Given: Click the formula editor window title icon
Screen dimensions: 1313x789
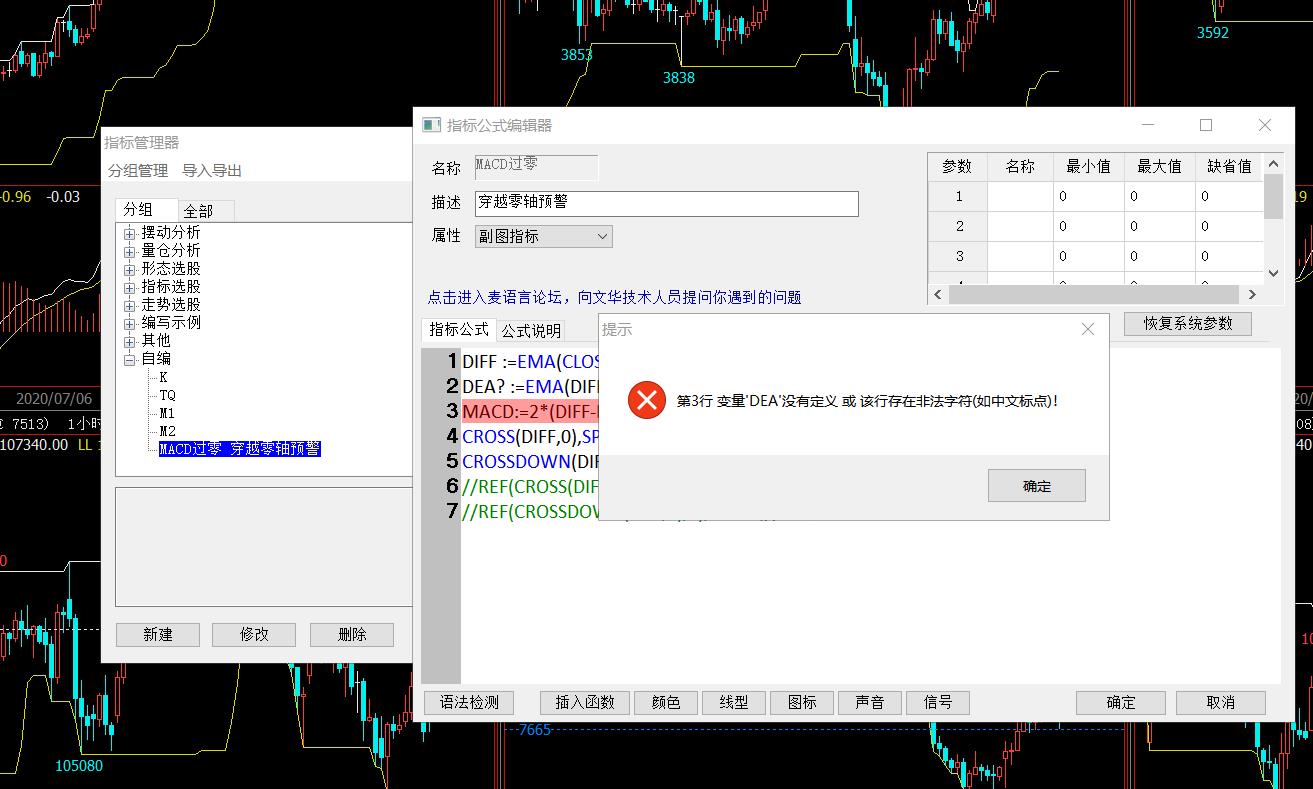Looking at the screenshot, I should coord(431,125).
